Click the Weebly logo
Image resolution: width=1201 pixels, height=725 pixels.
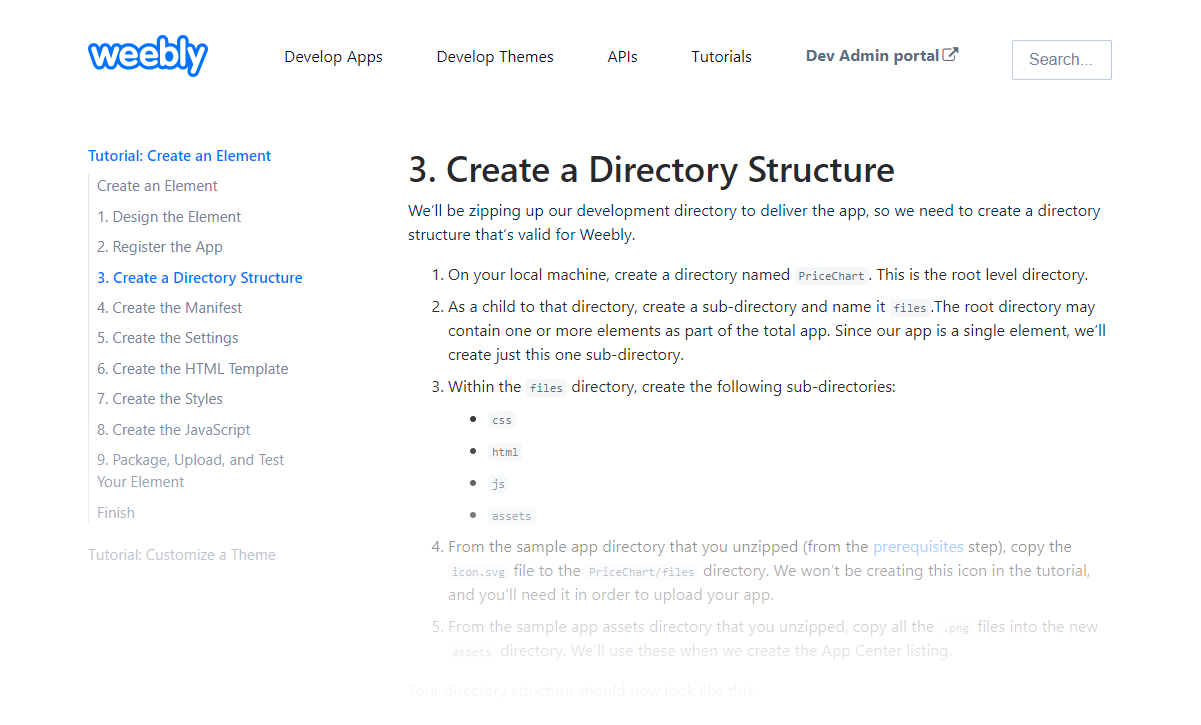click(x=147, y=56)
